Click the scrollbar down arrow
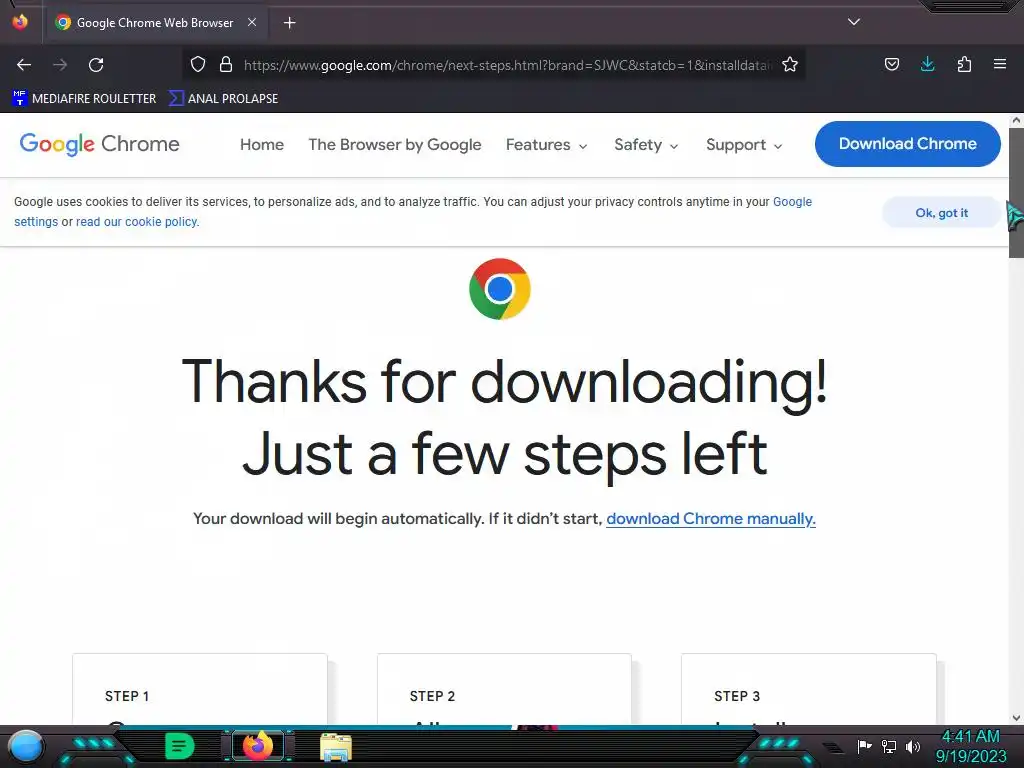Image resolution: width=1024 pixels, height=768 pixels. pos(1016,718)
